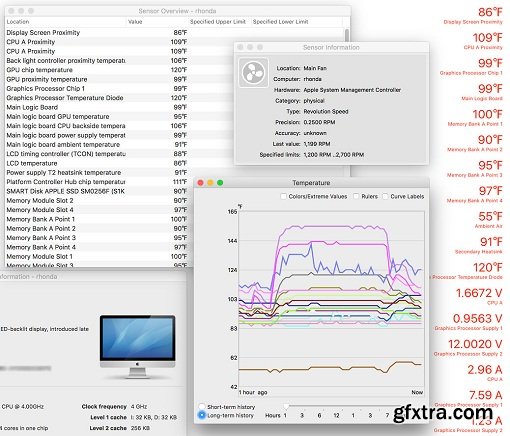Click the fan icon in Sensor Information
The width and height of the screenshot is (510, 436).
[253, 72]
